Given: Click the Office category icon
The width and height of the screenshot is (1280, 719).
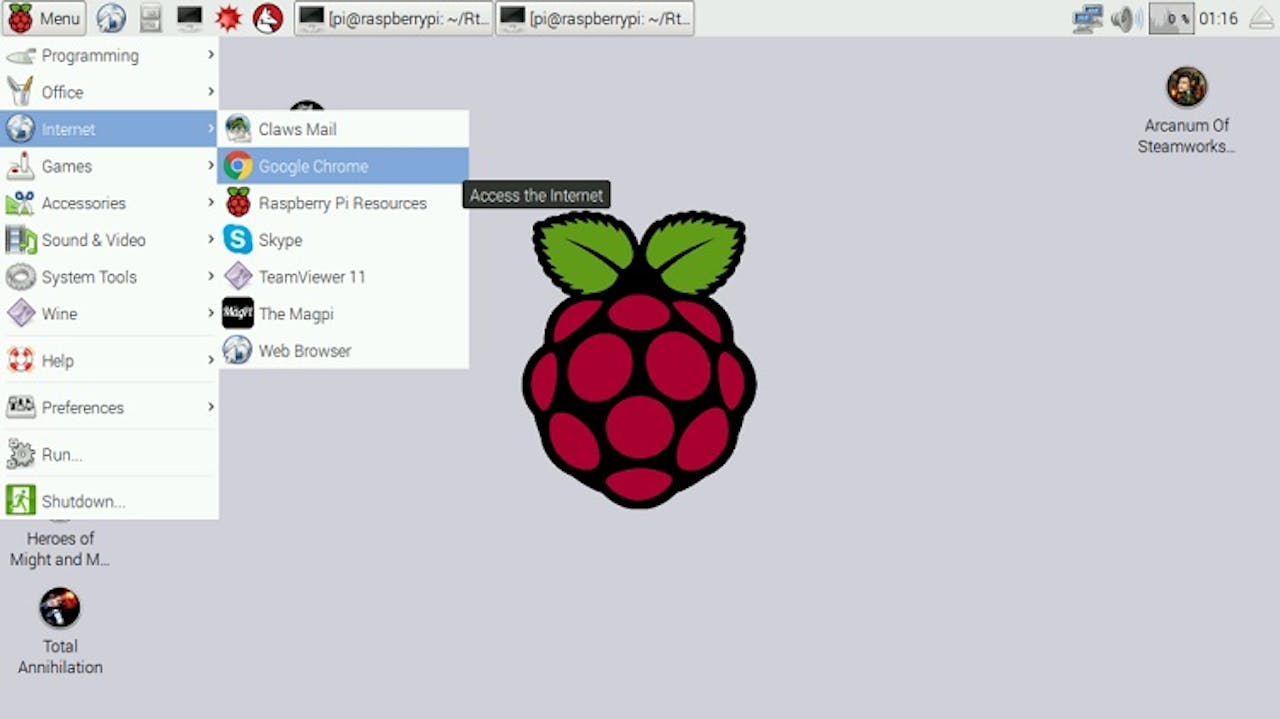Looking at the screenshot, I should [x=20, y=92].
